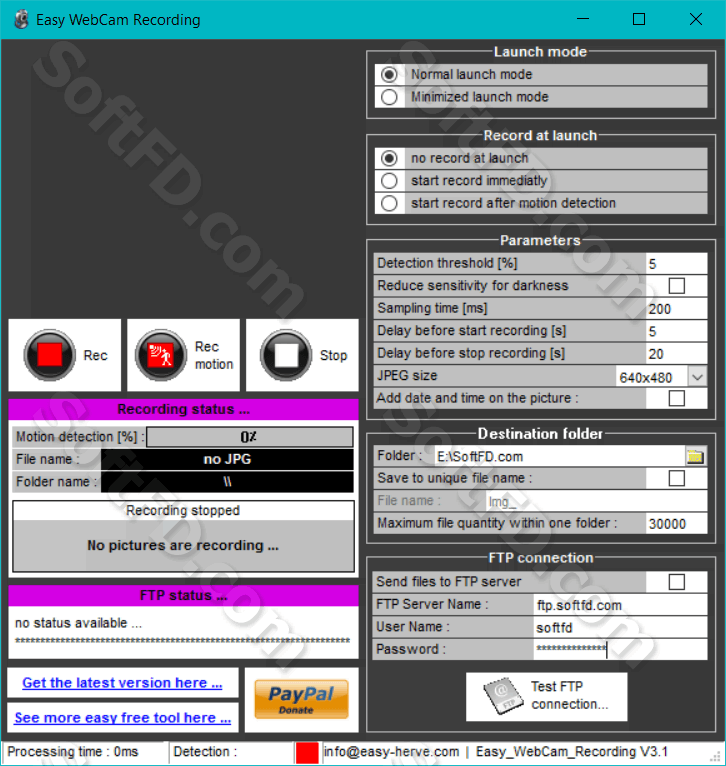The width and height of the screenshot is (726, 766).
Task: Choose no record at launch
Action: tap(389, 158)
